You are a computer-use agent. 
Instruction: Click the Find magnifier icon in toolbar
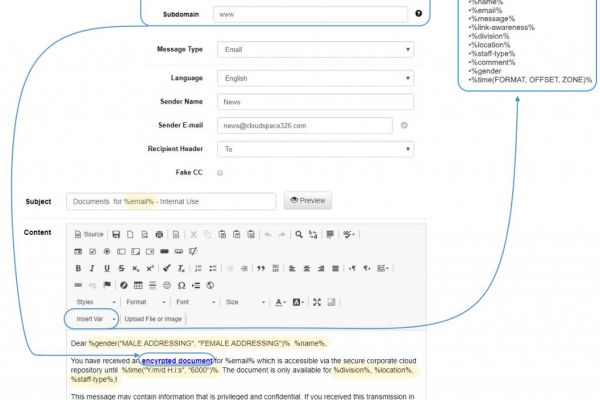point(298,234)
